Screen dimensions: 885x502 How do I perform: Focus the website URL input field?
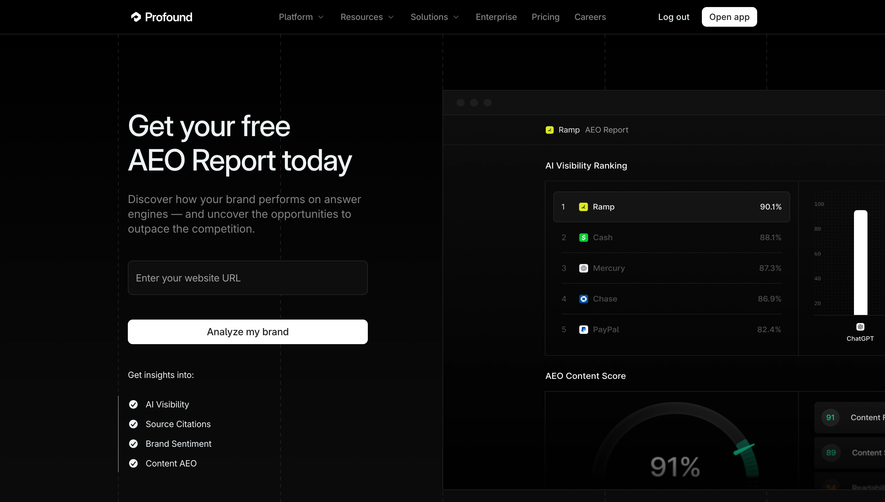pyautogui.click(x=248, y=278)
